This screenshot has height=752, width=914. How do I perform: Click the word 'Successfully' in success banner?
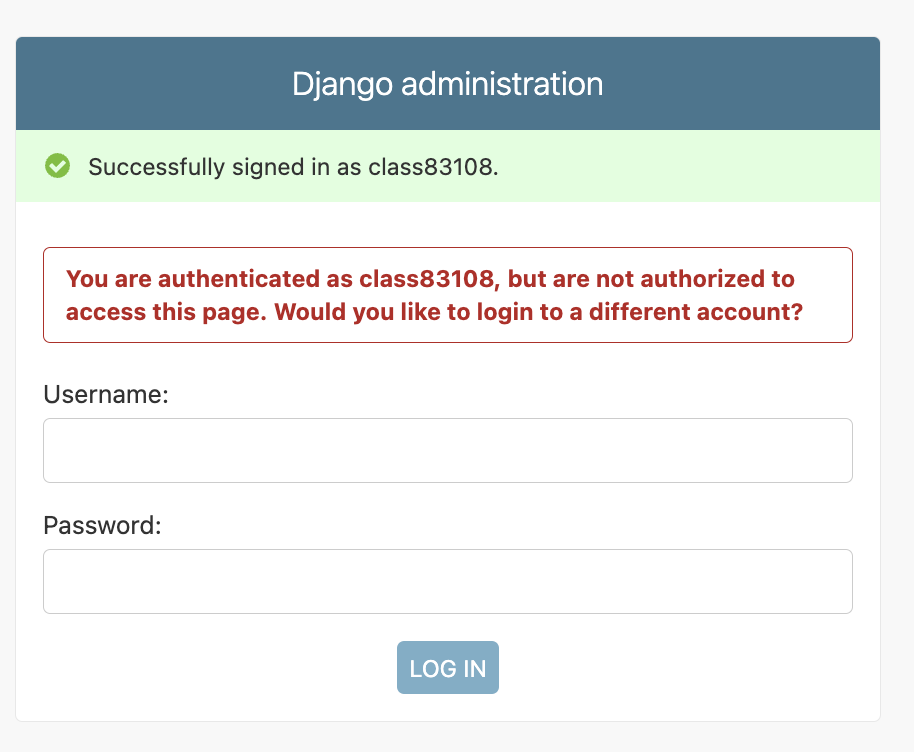click(156, 167)
